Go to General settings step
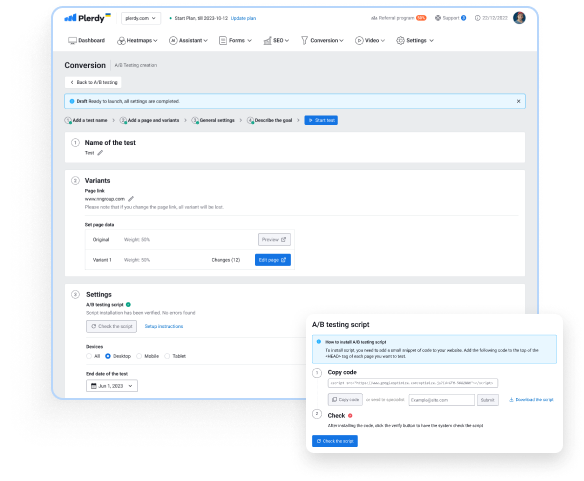Image resolution: width=584 pixels, height=481 pixels. pyautogui.click(x=213, y=120)
